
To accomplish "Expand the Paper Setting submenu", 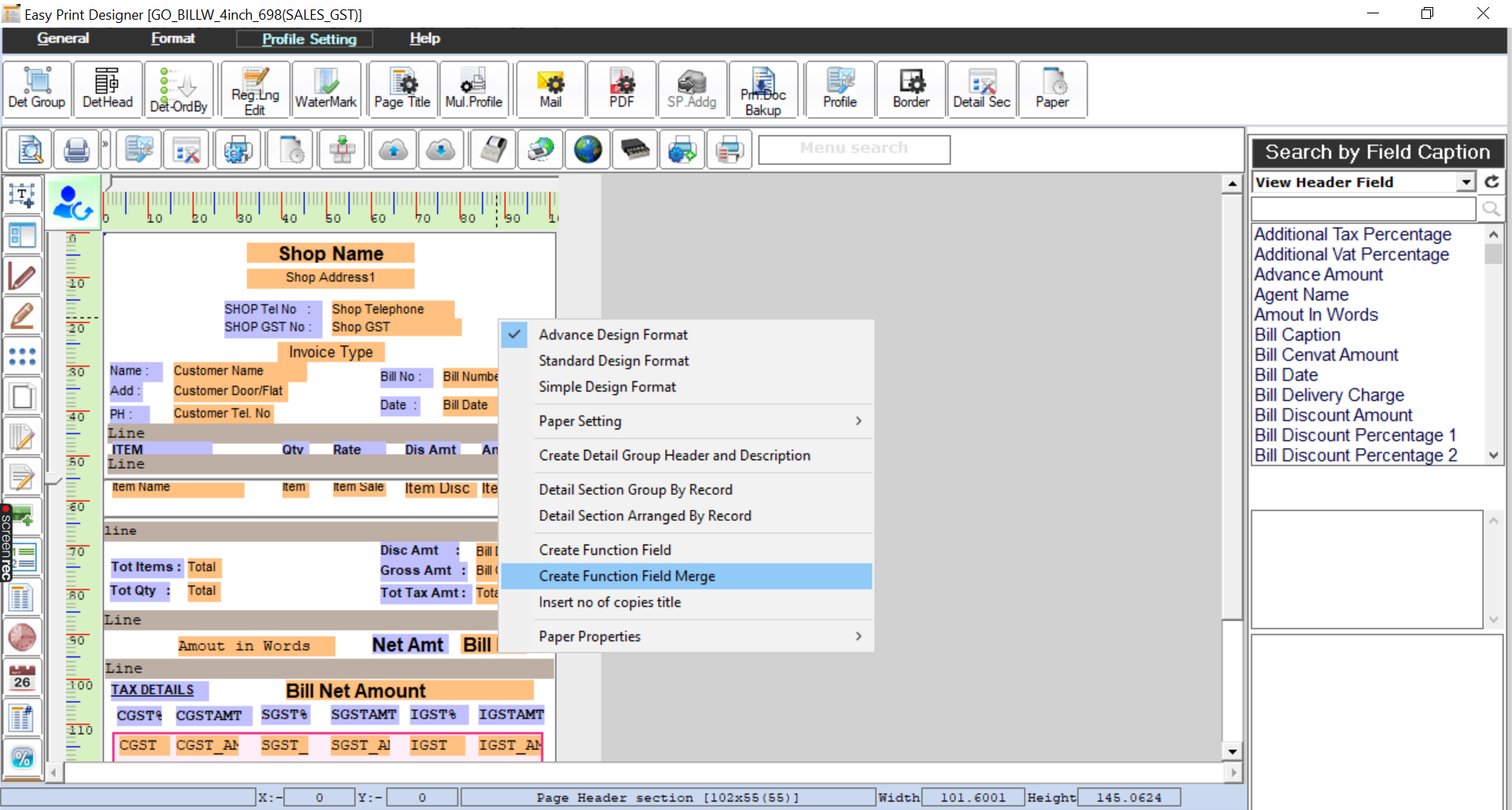I will (x=580, y=421).
